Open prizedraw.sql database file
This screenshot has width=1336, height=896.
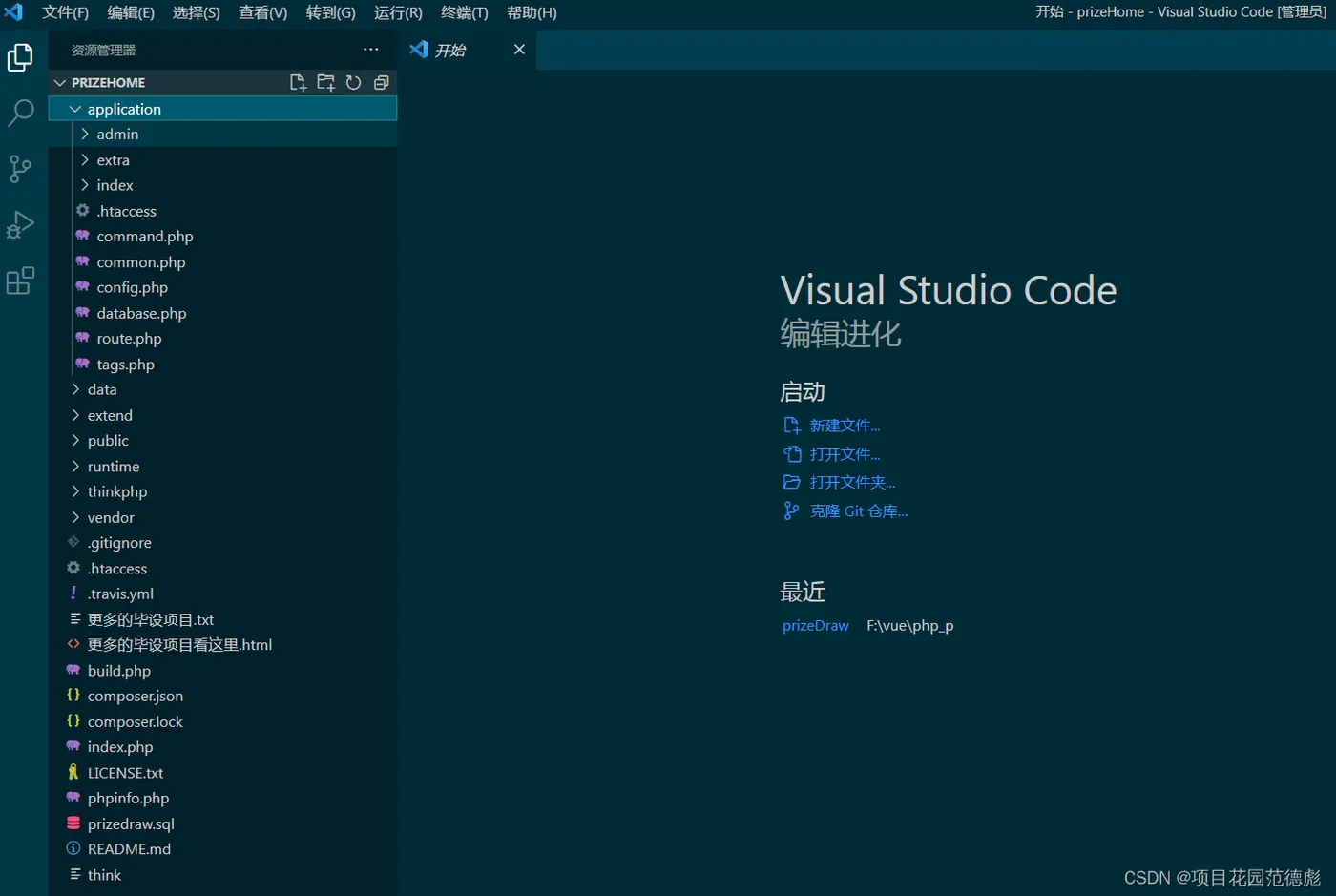pyautogui.click(x=222, y=823)
